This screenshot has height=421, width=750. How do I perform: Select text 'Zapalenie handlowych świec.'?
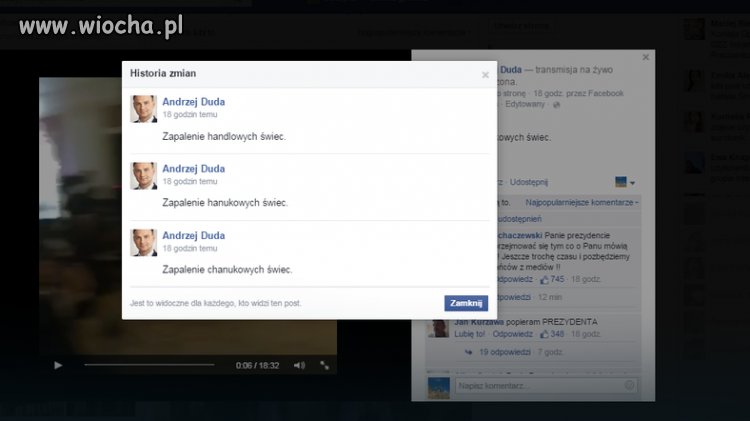(224, 137)
